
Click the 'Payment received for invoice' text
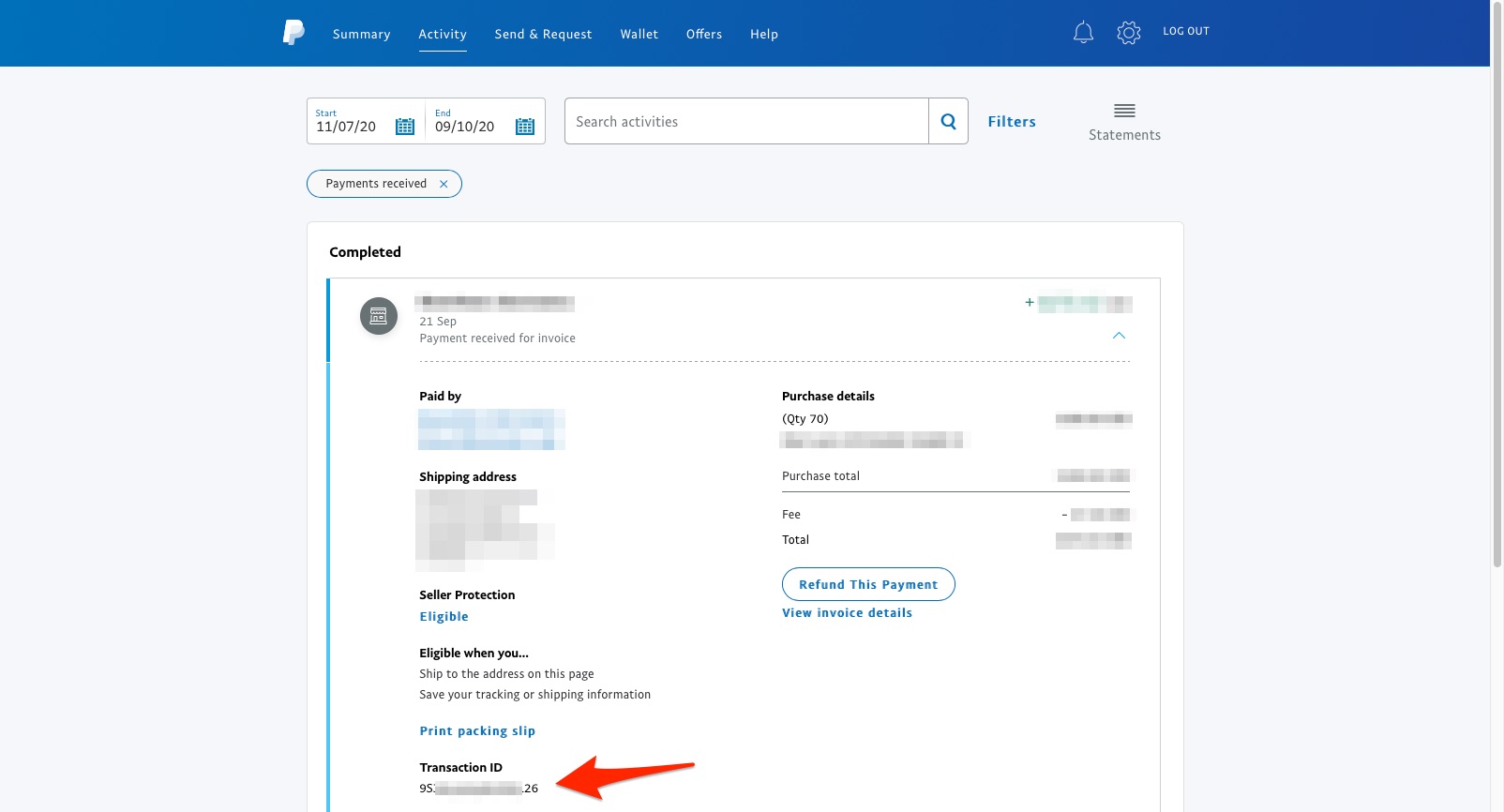pyautogui.click(x=497, y=338)
